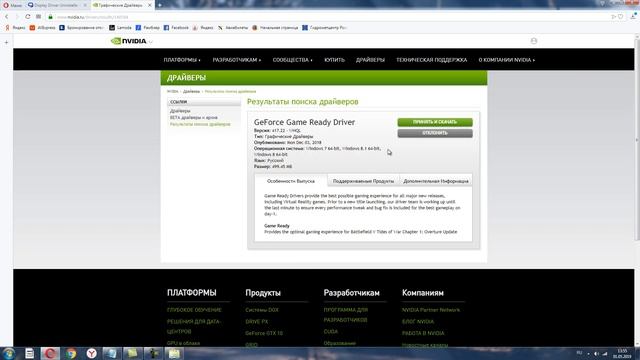Open BETA драйверы и архив sidebar link
Viewport: 640px width, 360px height.
coord(193,118)
